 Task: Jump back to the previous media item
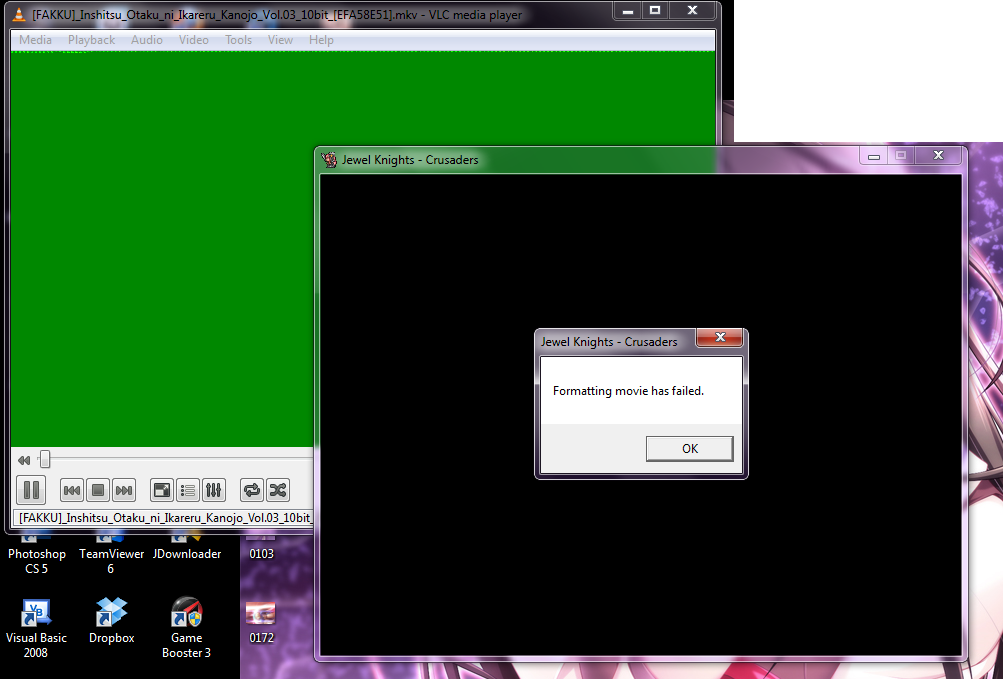(71, 490)
